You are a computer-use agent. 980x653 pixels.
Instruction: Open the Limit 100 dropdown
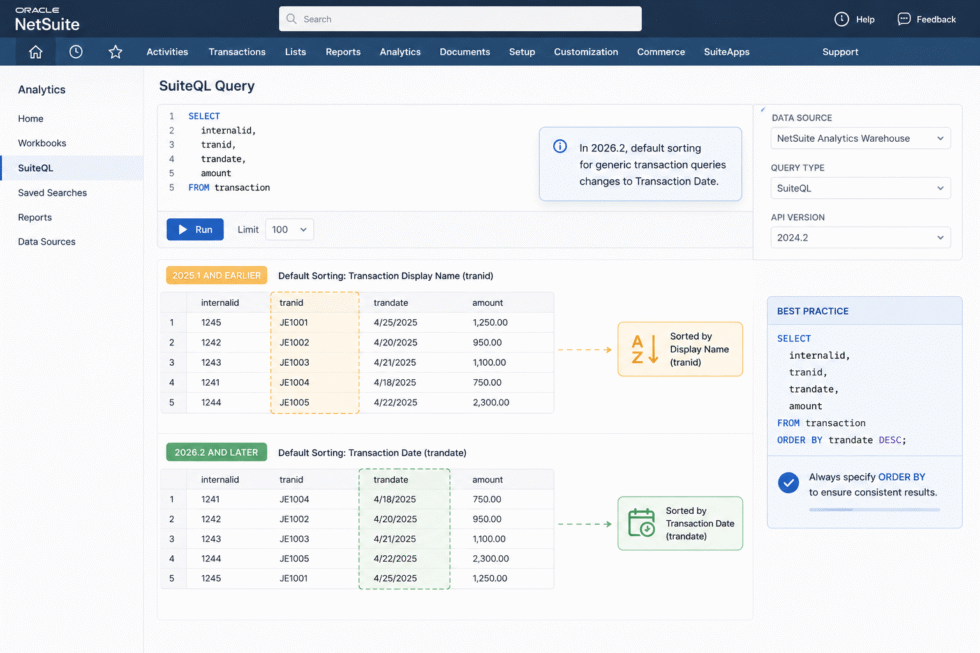click(289, 229)
